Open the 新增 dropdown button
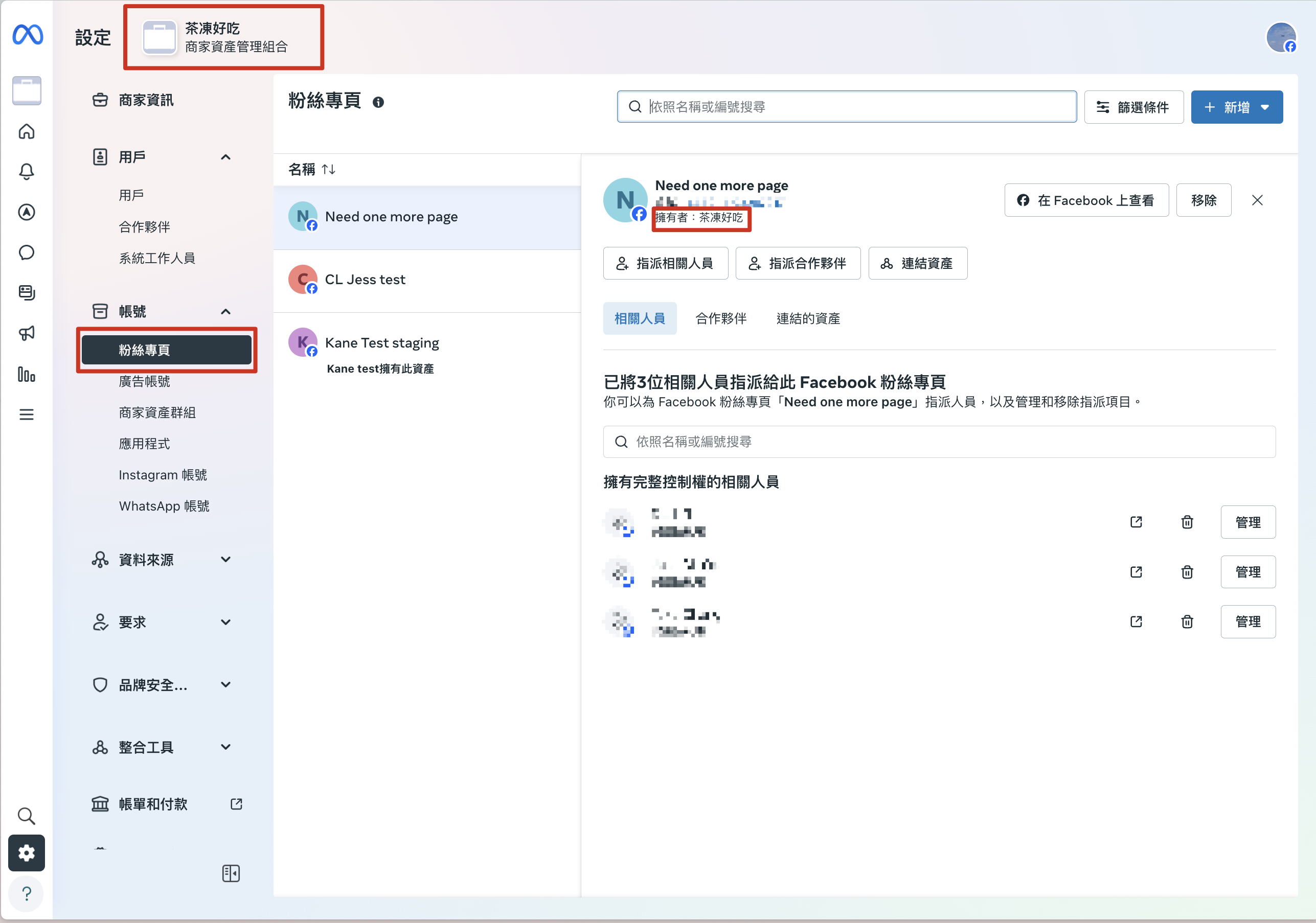The image size is (1316, 923). pyautogui.click(x=1237, y=107)
